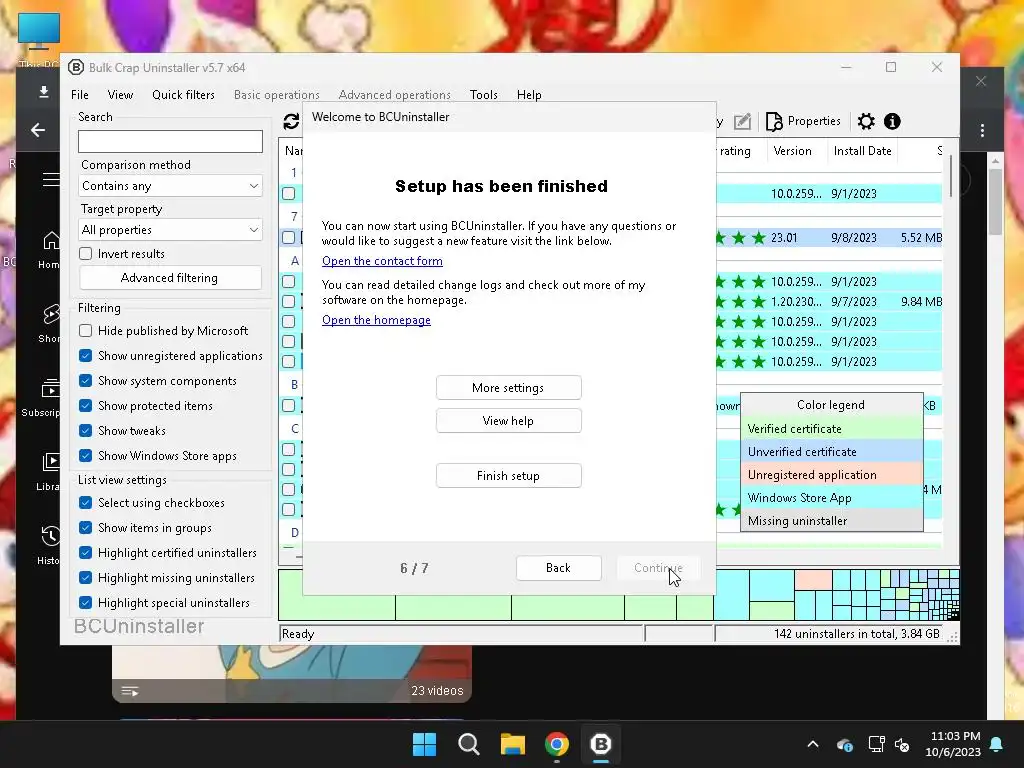Open the Tools menu
Image resolution: width=1024 pixels, height=768 pixels.
coord(484,95)
